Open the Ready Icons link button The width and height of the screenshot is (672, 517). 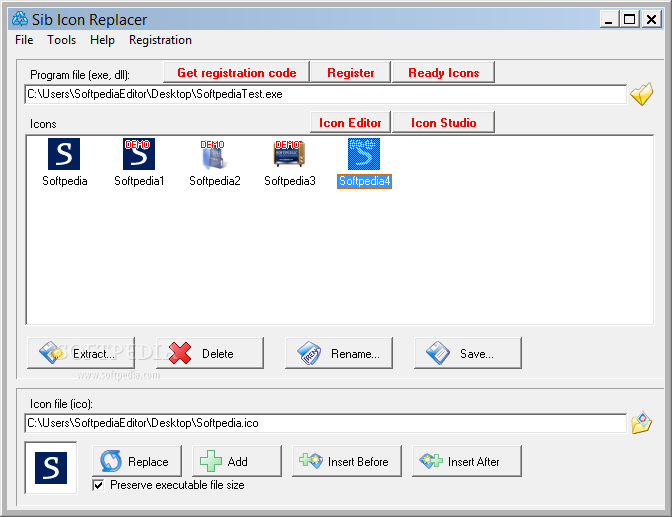444,72
